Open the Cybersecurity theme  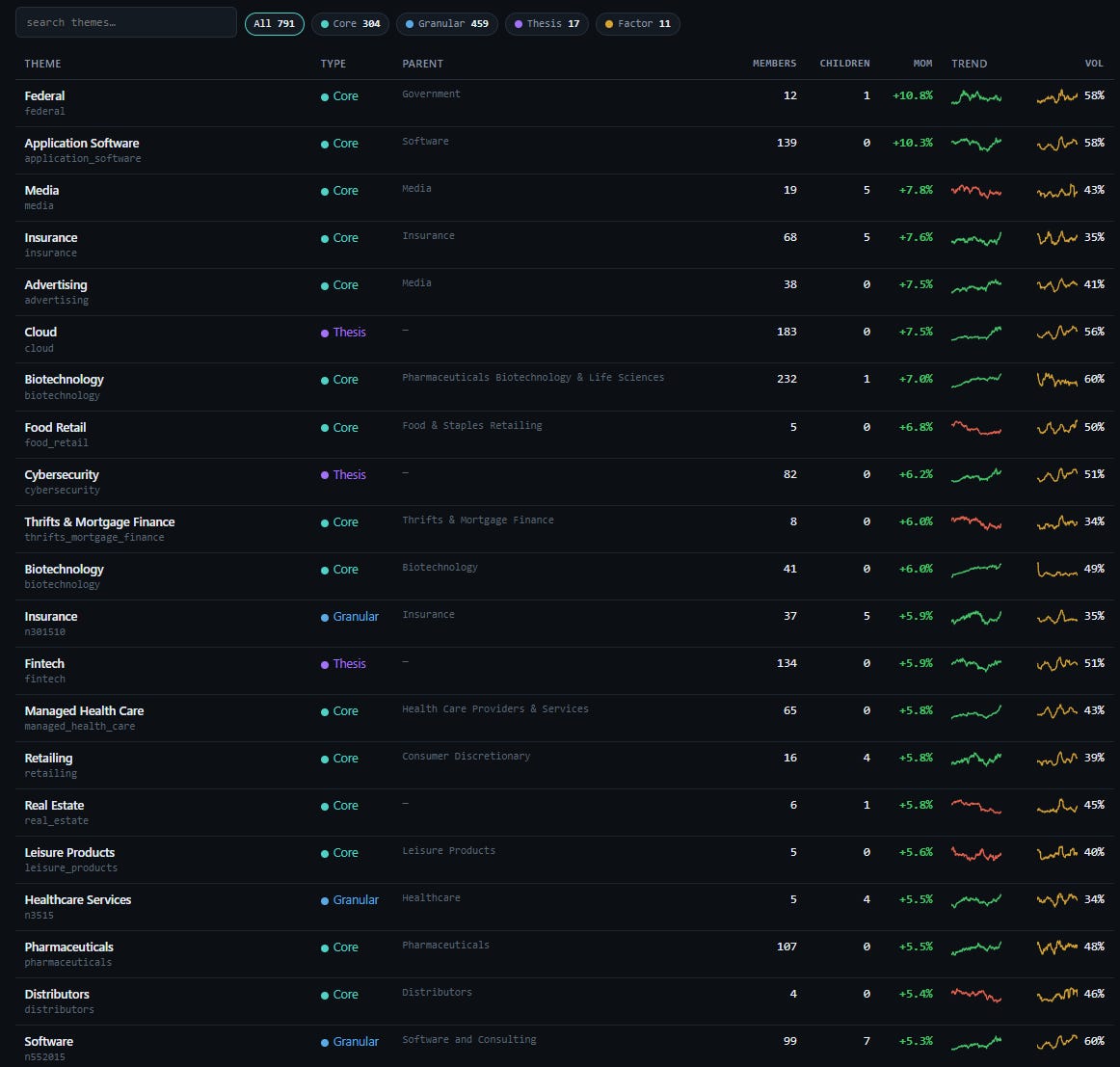point(62,474)
